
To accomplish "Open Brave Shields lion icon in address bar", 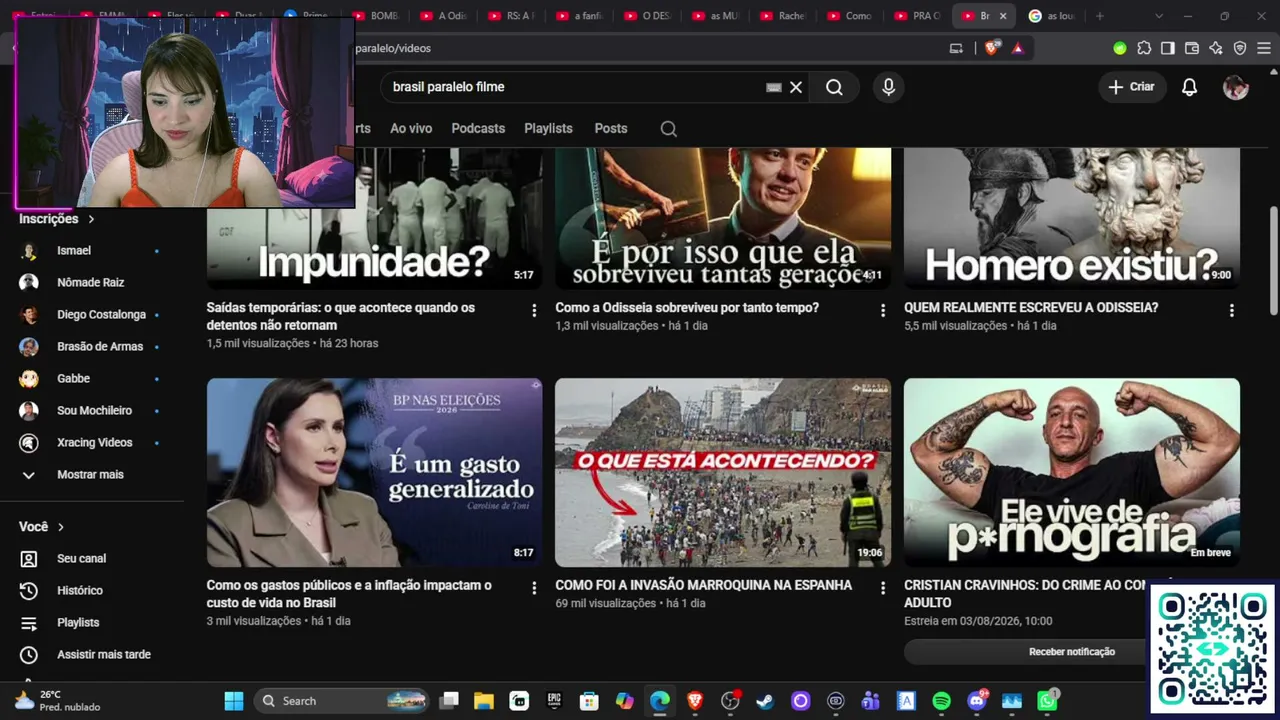I will tap(991, 48).
